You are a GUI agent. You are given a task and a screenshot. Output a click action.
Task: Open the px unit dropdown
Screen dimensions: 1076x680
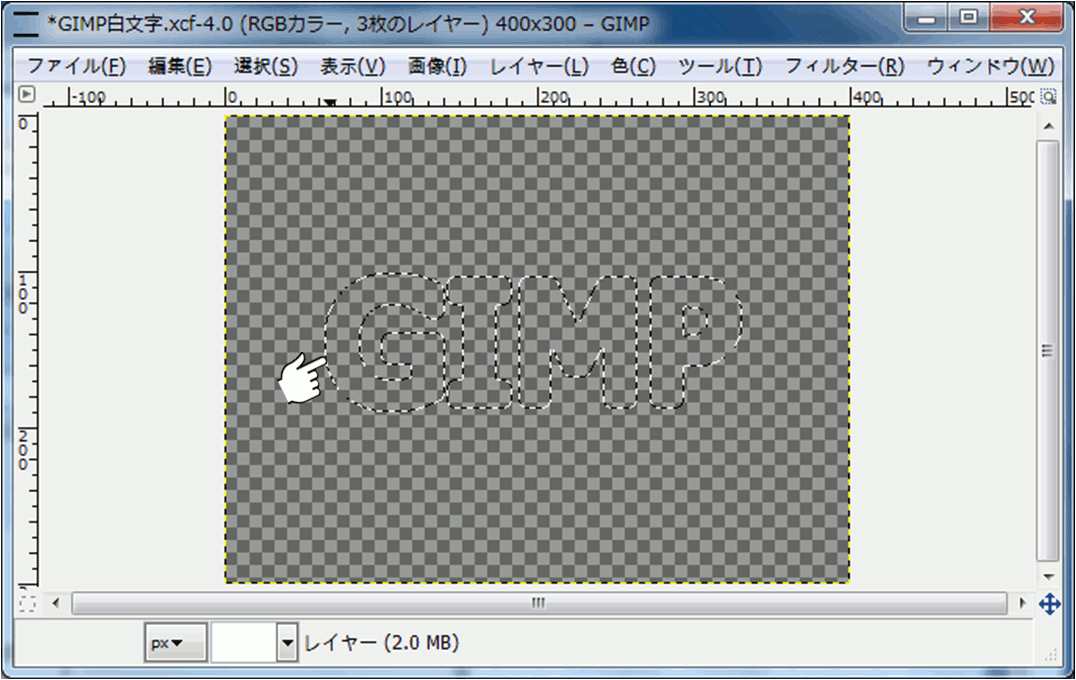[x=175, y=643]
